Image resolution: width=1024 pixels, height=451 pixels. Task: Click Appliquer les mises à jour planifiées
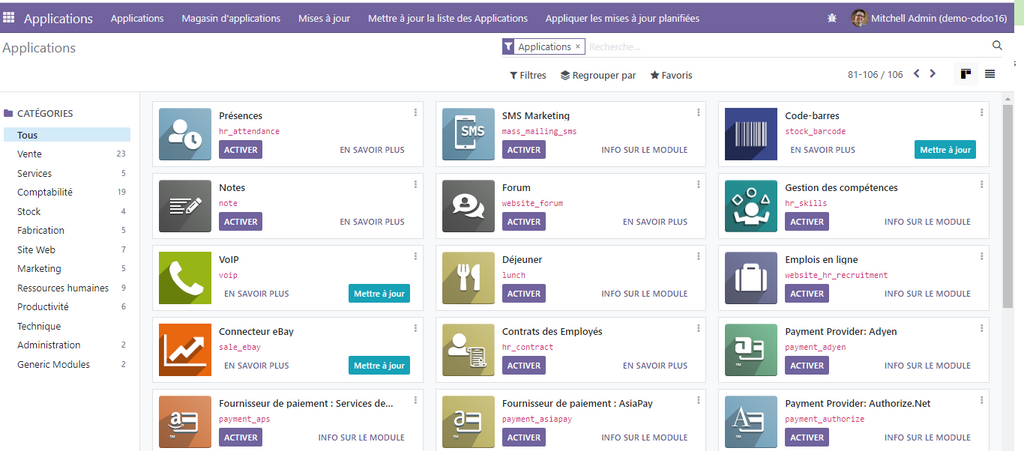tap(622, 18)
